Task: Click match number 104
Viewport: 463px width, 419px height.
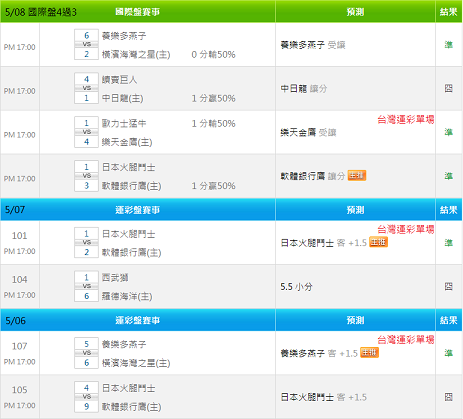Action: pyautogui.click(x=19, y=279)
